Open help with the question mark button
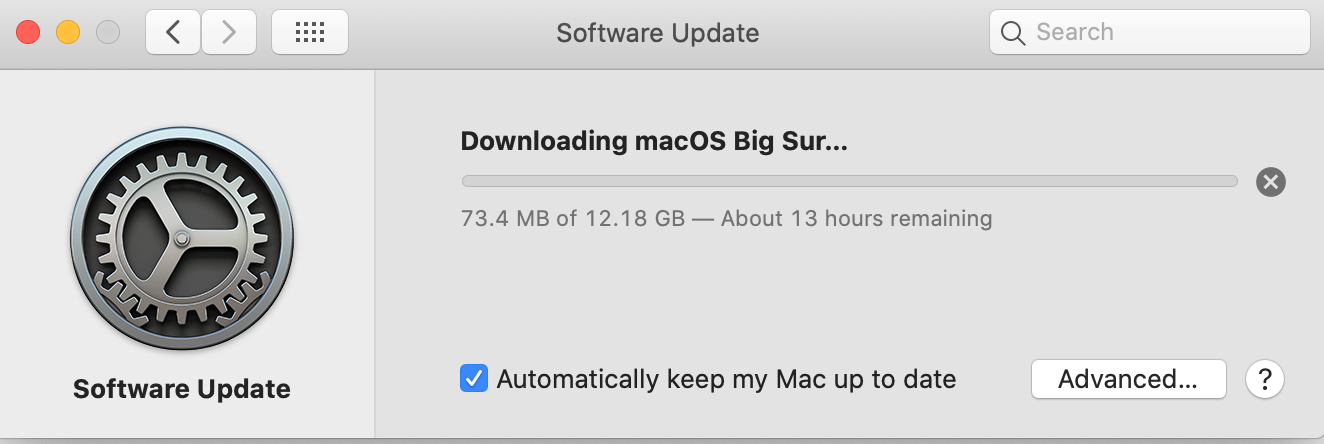The height and width of the screenshot is (444, 1324). 1265,379
